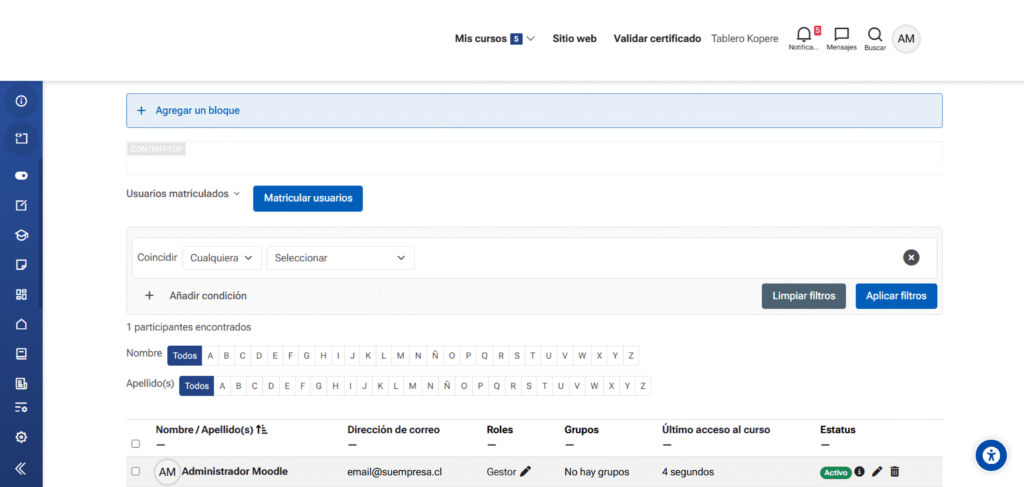Edit Gestor role with pencil icon
Screen dimensions: 1024x487
click(526, 471)
